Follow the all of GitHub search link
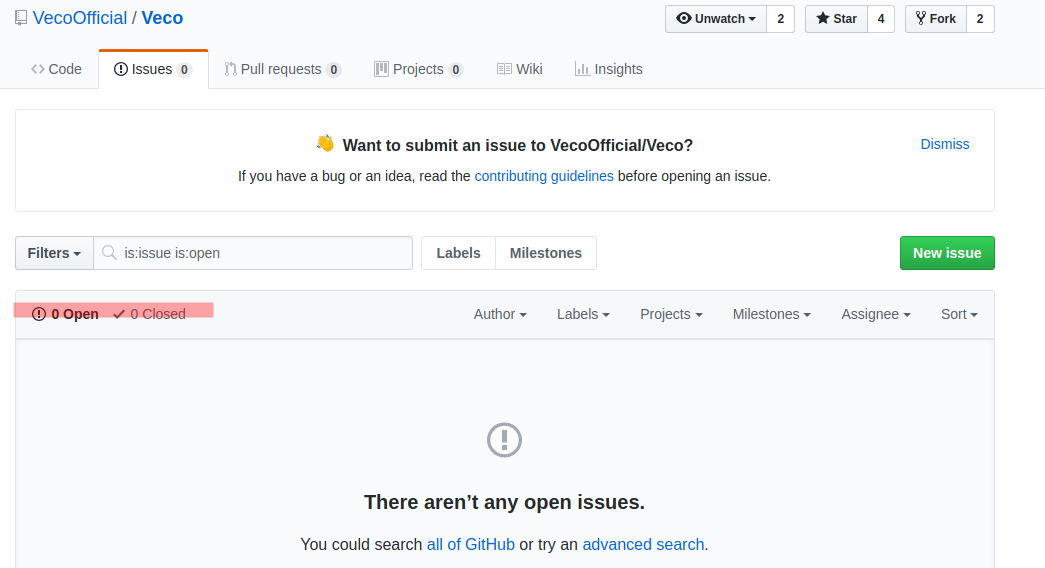Screen dimensions: 1045x568 pyautogui.click(x=471, y=545)
